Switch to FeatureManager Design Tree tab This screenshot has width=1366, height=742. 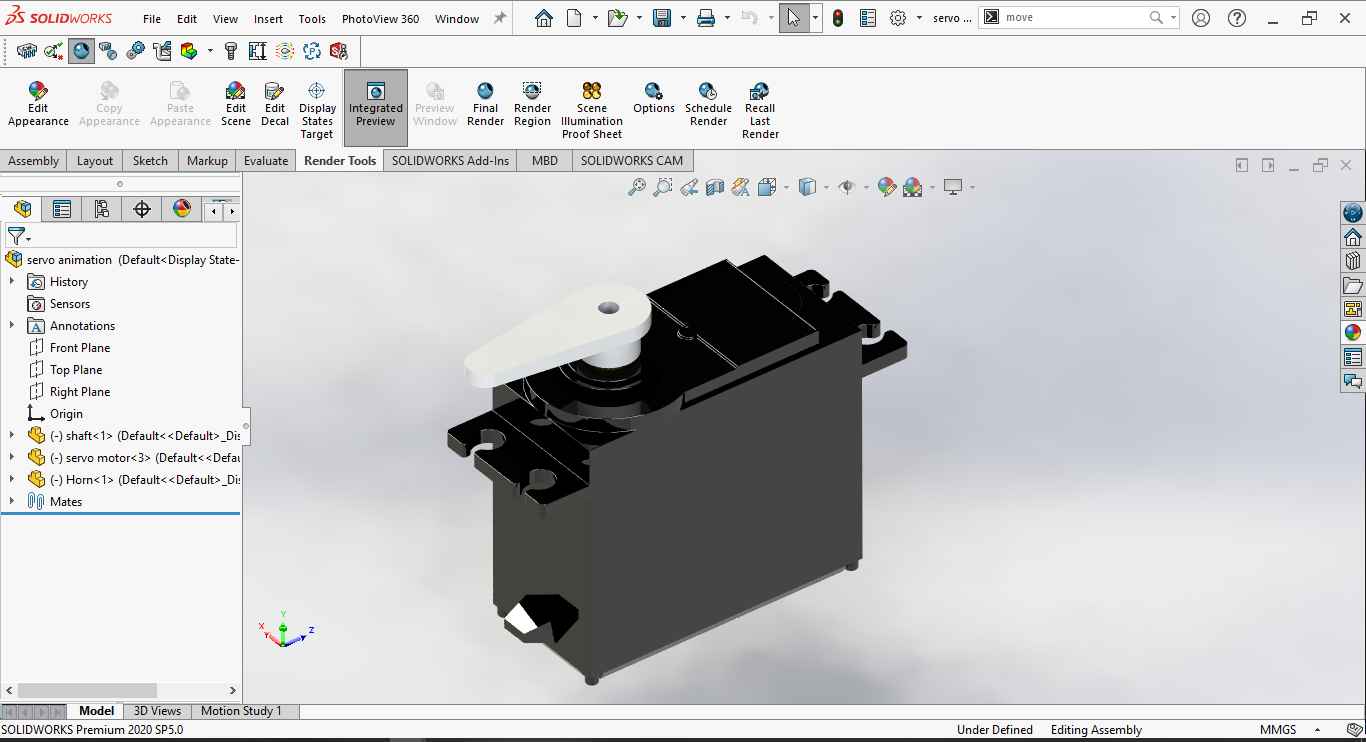[x=22, y=209]
